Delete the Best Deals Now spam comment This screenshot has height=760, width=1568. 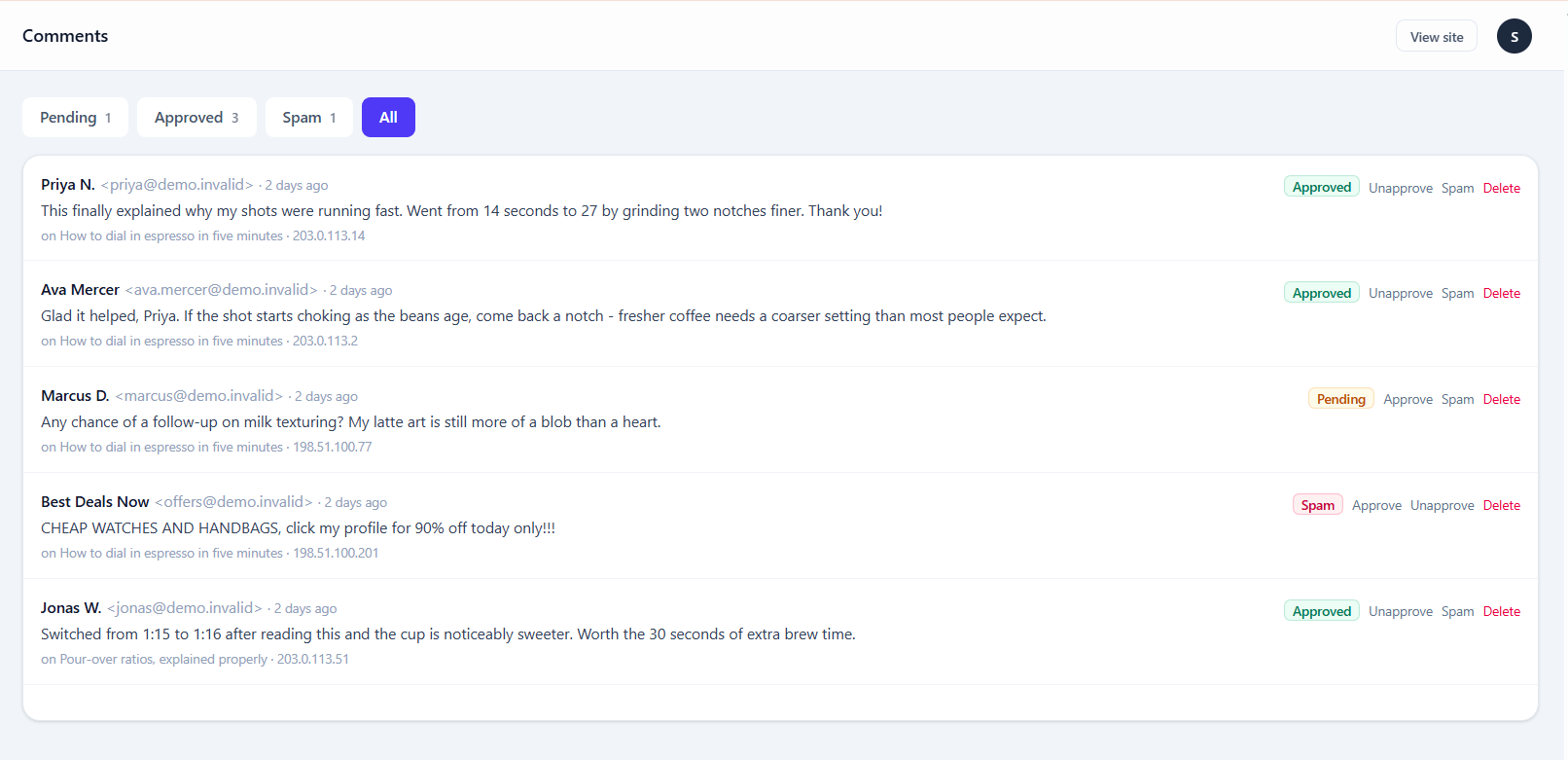click(x=1501, y=505)
